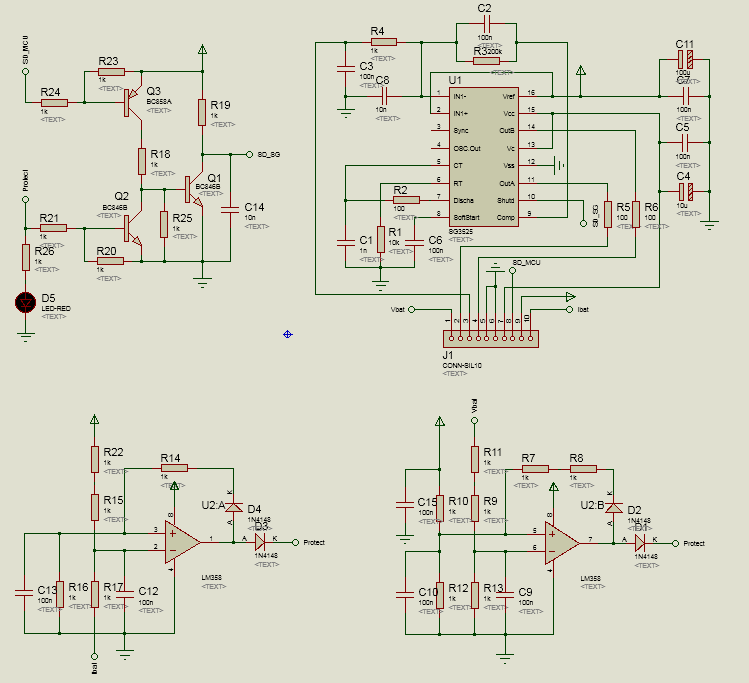749x683 pixels.
Task: Select resistor R26 above the LED
Action: [x=26, y=257]
